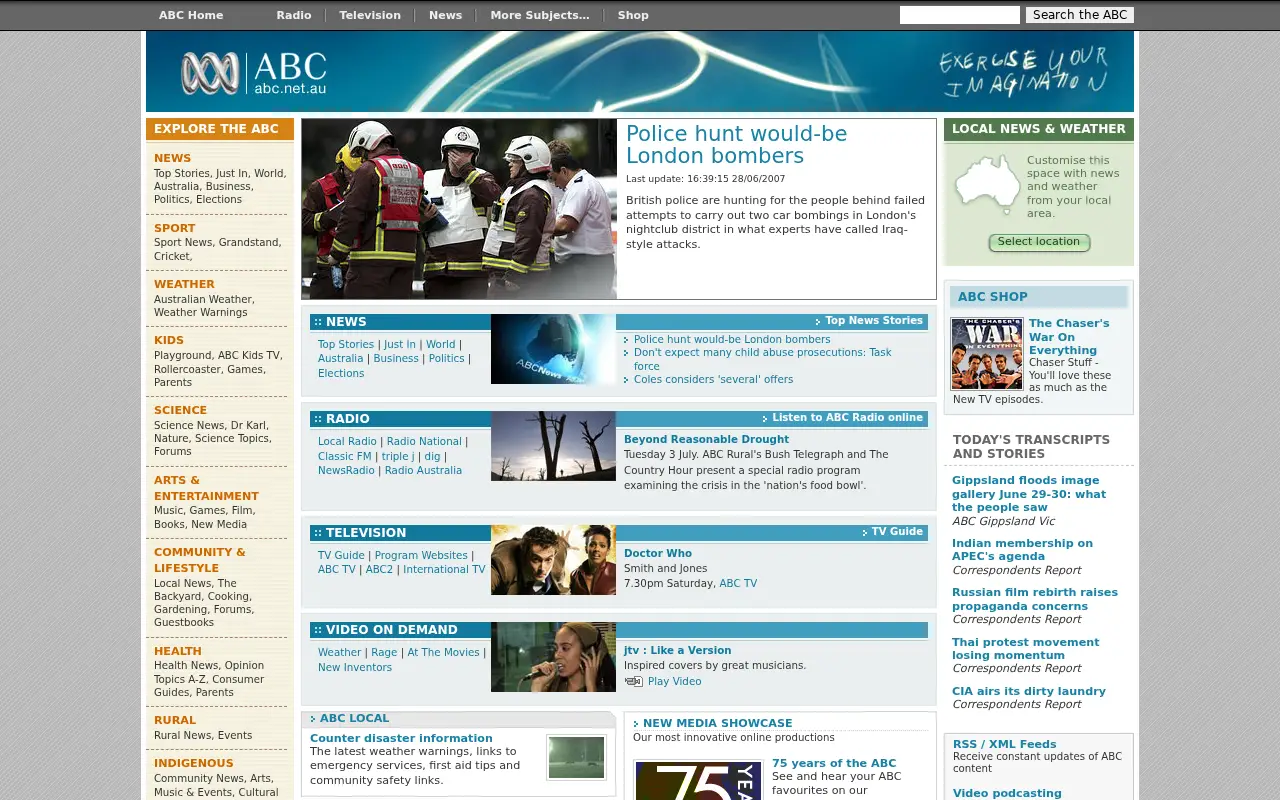1280x800 pixels.
Task: Click the Search the ABC button
Action: pos(1080,15)
